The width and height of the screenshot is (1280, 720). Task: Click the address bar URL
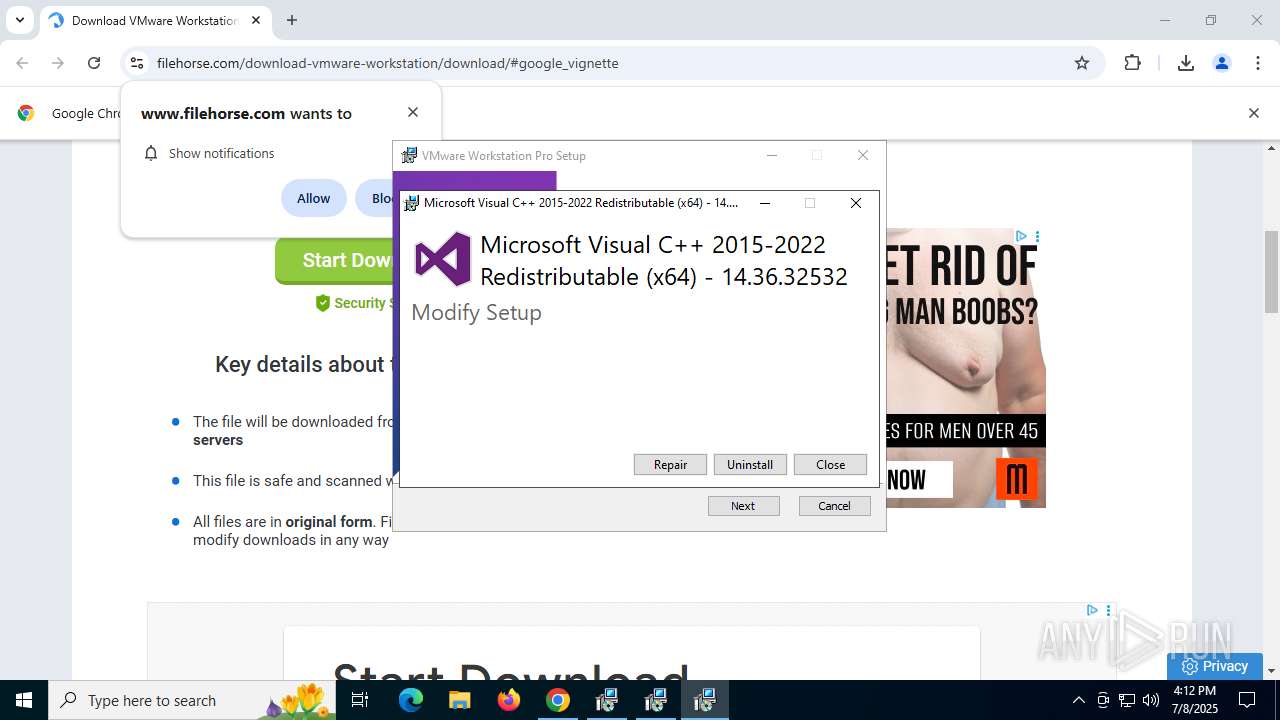(x=388, y=63)
